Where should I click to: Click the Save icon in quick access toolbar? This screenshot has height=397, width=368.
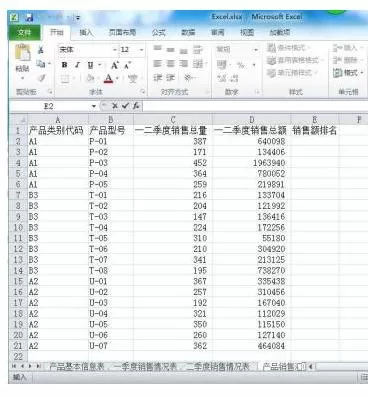(x=29, y=17)
